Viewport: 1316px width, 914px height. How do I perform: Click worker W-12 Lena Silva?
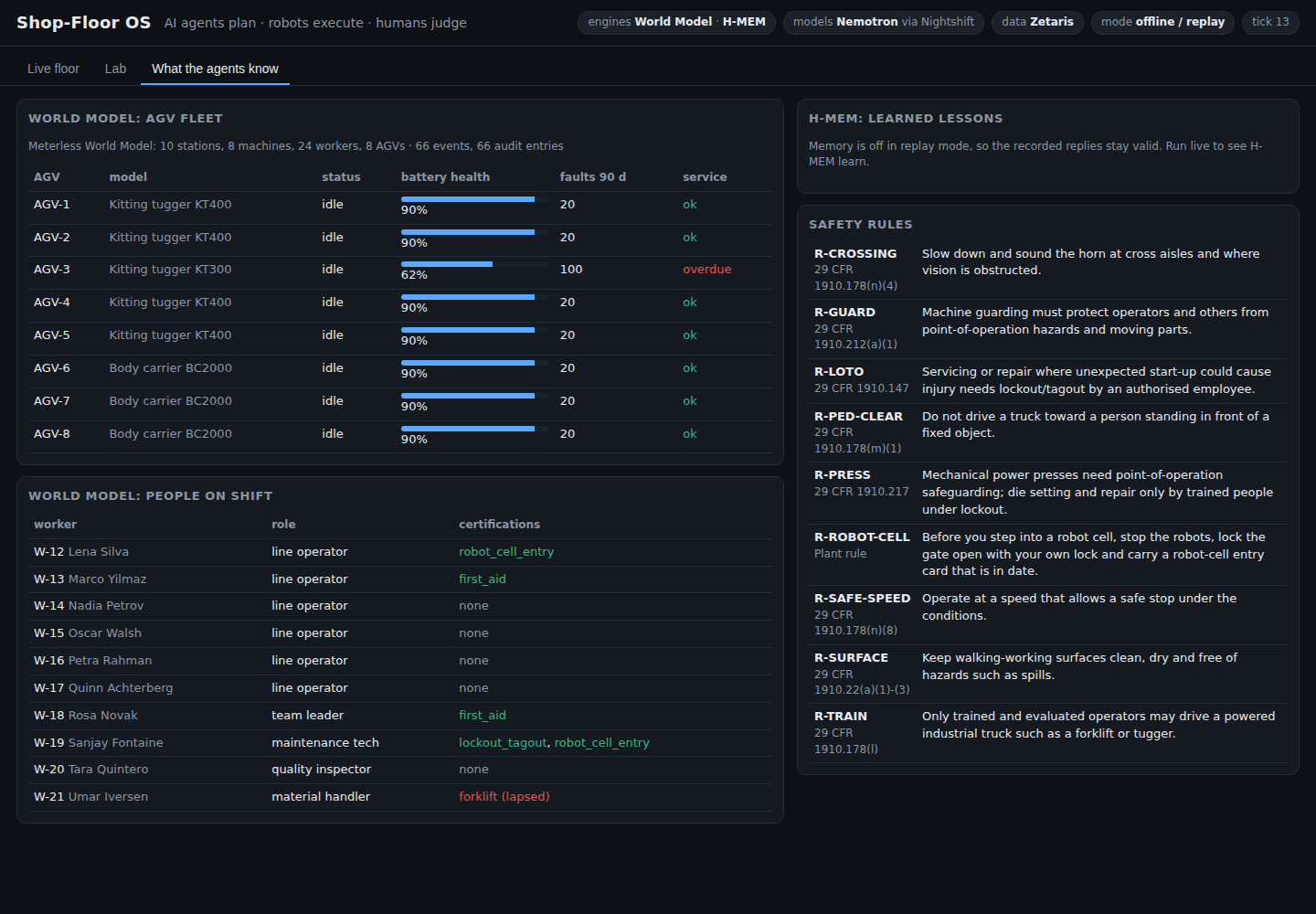pyautogui.click(x=81, y=552)
